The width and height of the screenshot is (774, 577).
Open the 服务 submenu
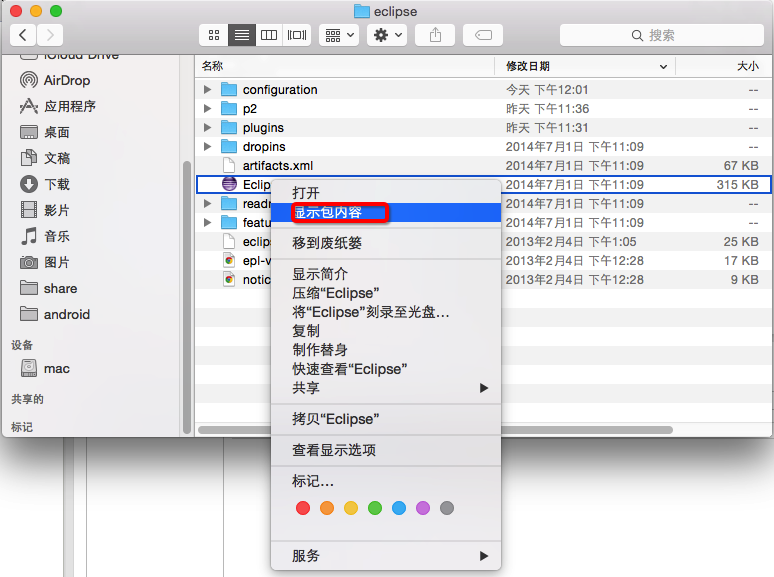[386, 556]
